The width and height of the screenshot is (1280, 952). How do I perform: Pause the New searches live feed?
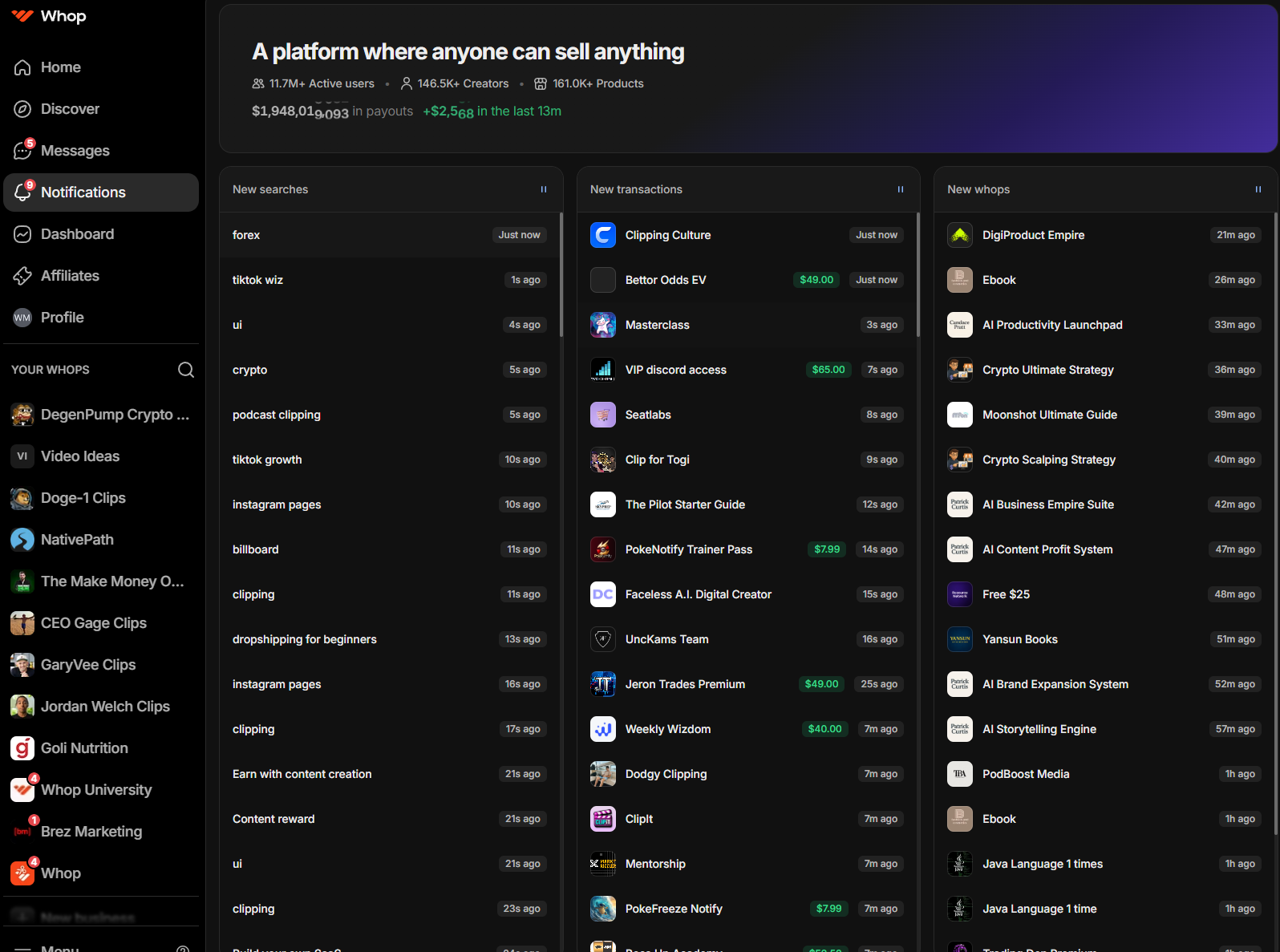(543, 189)
